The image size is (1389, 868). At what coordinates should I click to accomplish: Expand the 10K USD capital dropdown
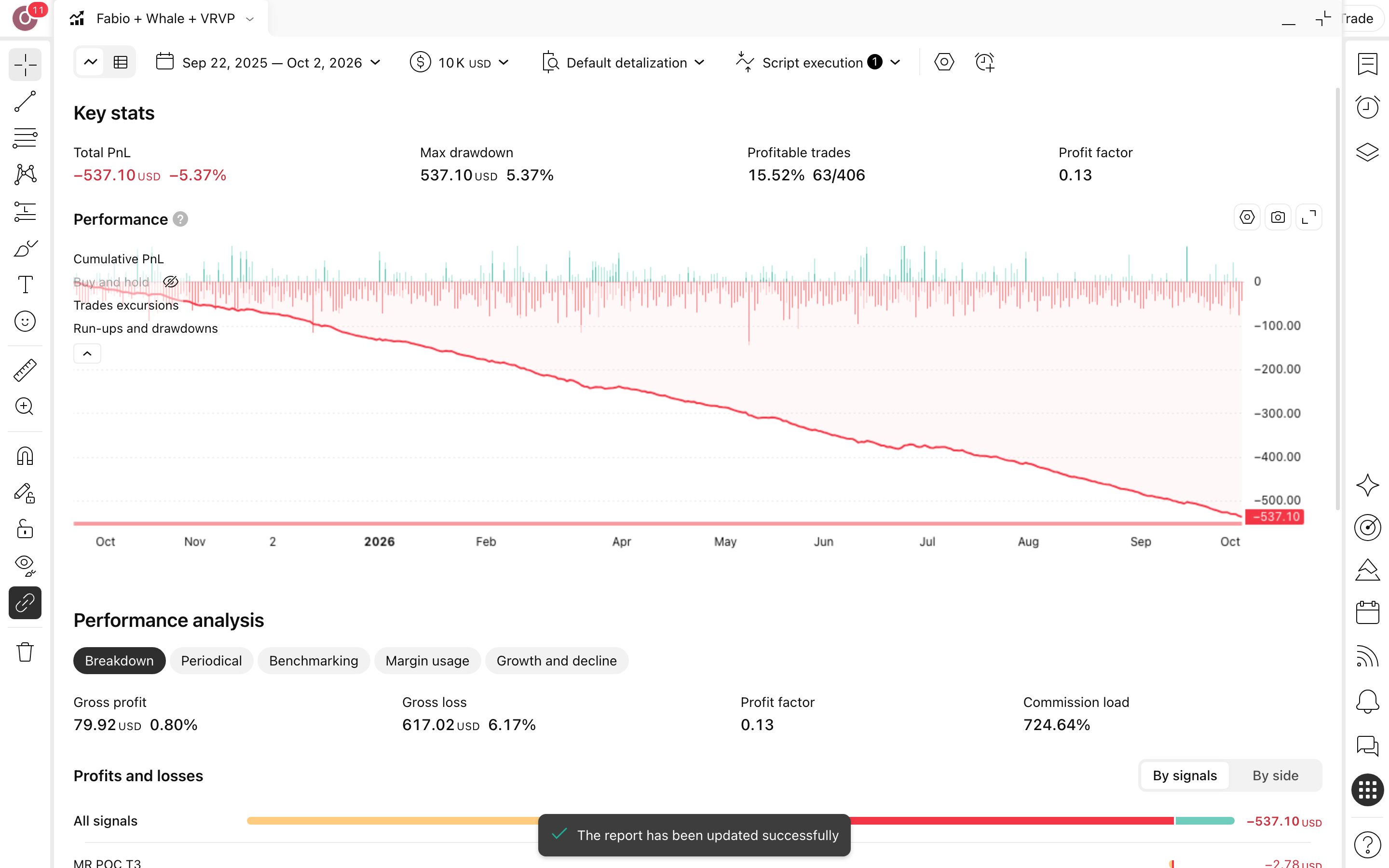point(460,62)
